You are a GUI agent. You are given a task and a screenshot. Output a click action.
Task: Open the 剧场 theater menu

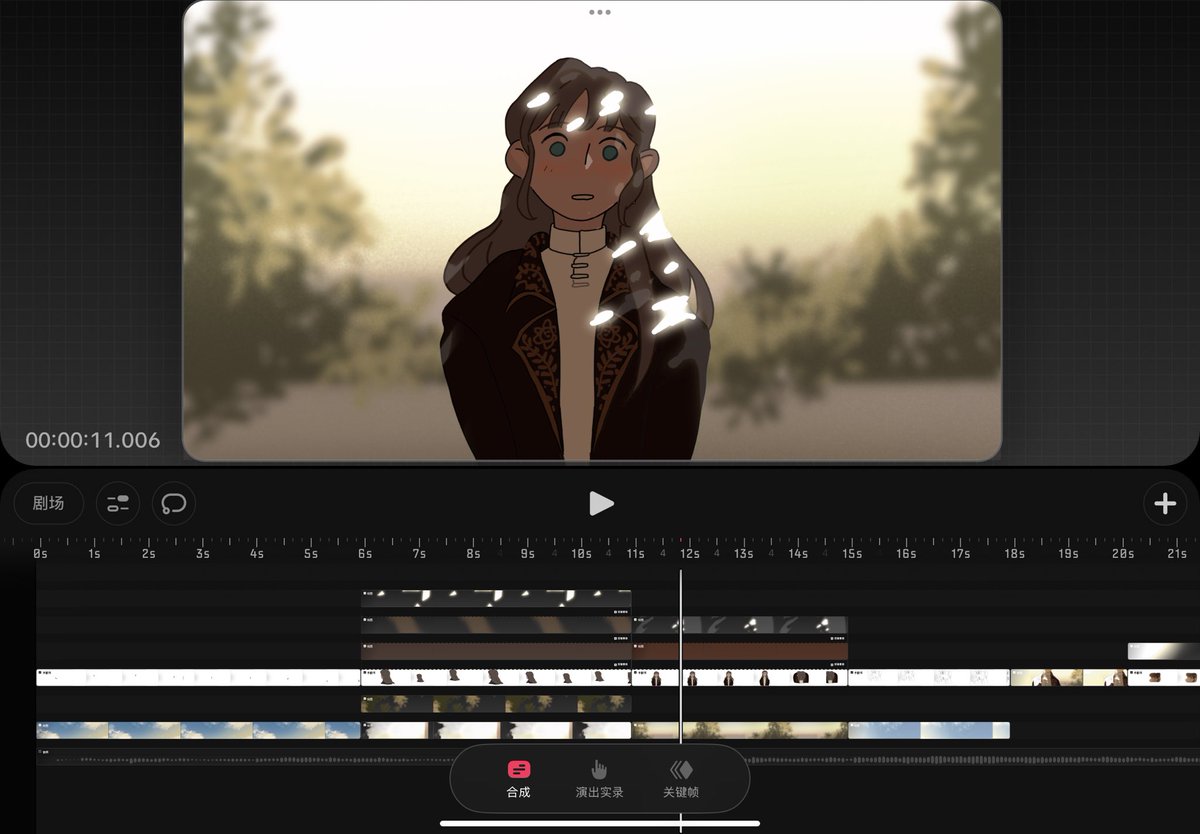coord(48,503)
